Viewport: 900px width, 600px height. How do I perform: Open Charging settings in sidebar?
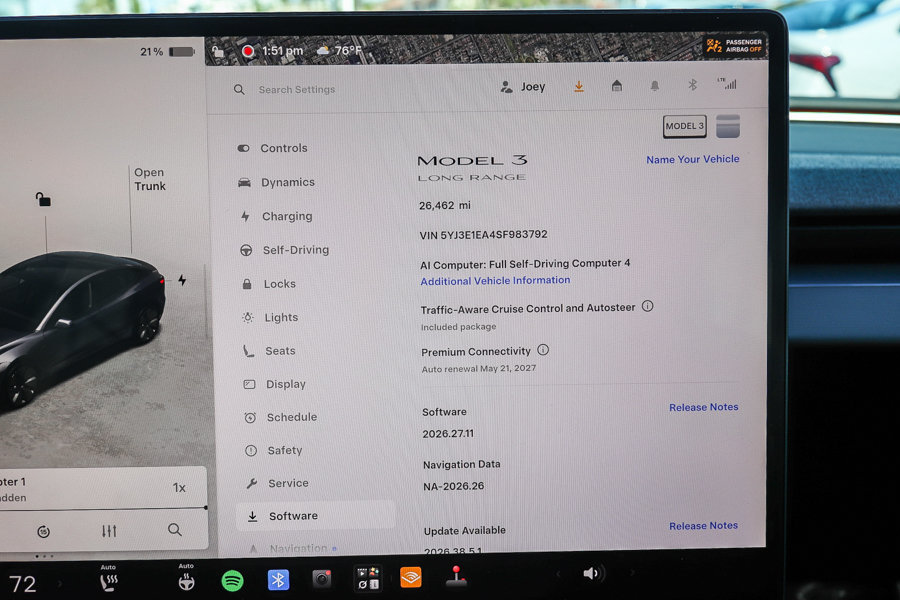coord(277,216)
